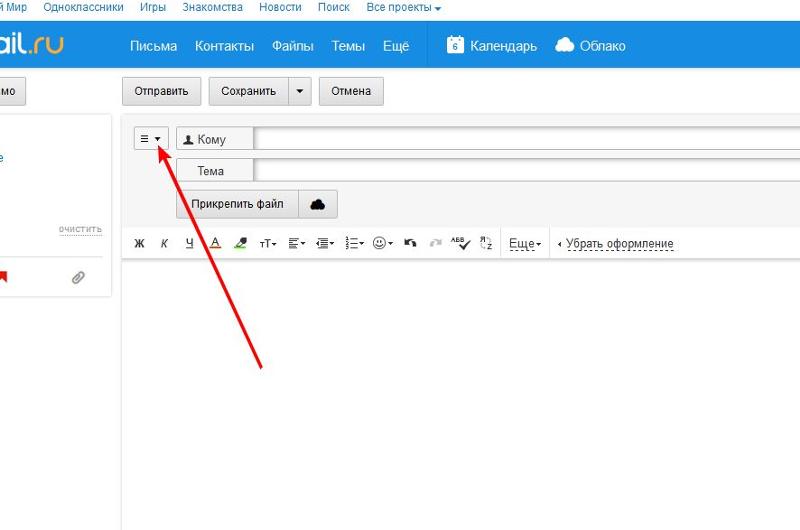Click the Bold (Ж) formatting icon
Screen dimensions: 800x530
pyautogui.click(x=139, y=243)
